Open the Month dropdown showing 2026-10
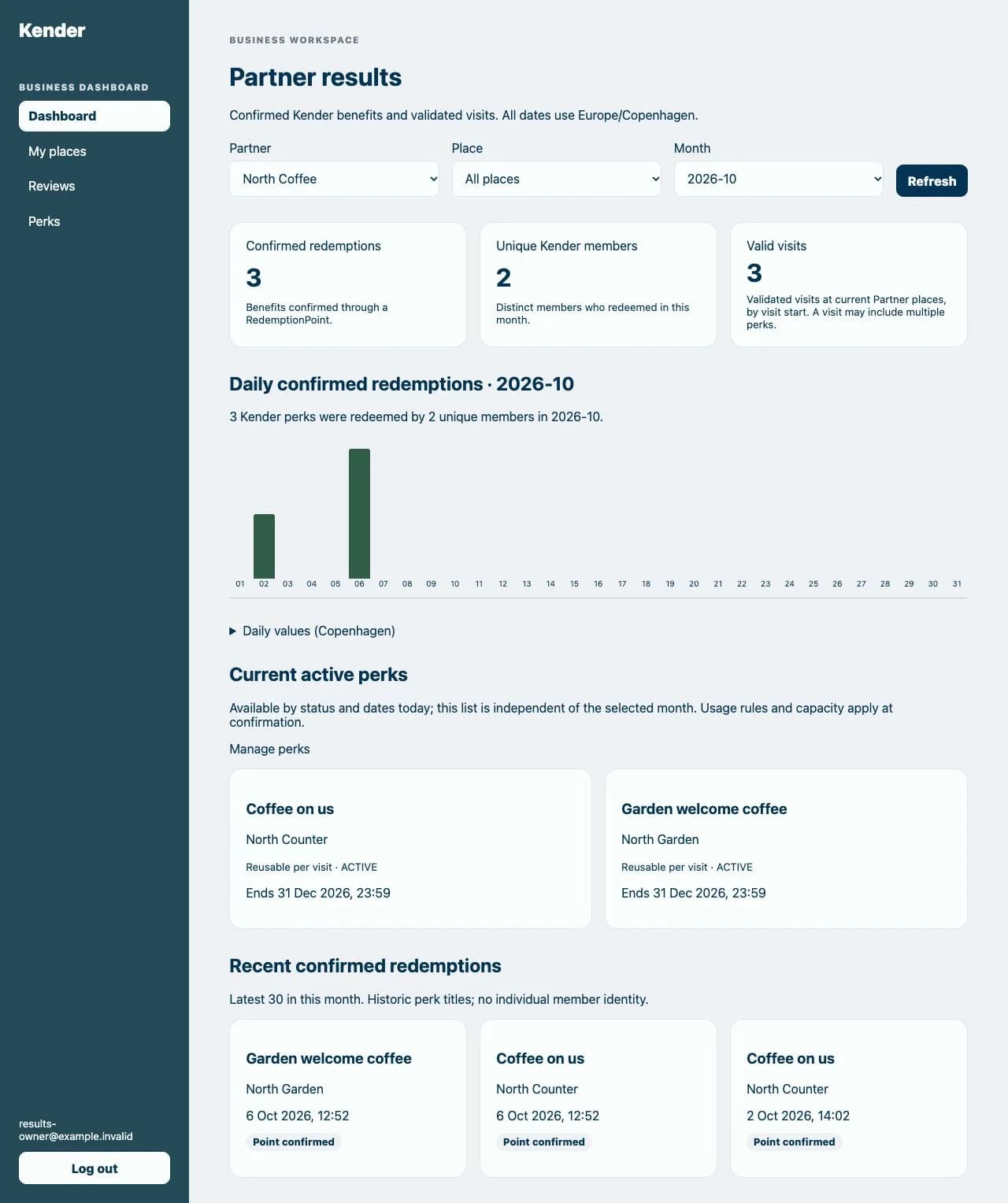The width and height of the screenshot is (1008, 1203). [778, 179]
